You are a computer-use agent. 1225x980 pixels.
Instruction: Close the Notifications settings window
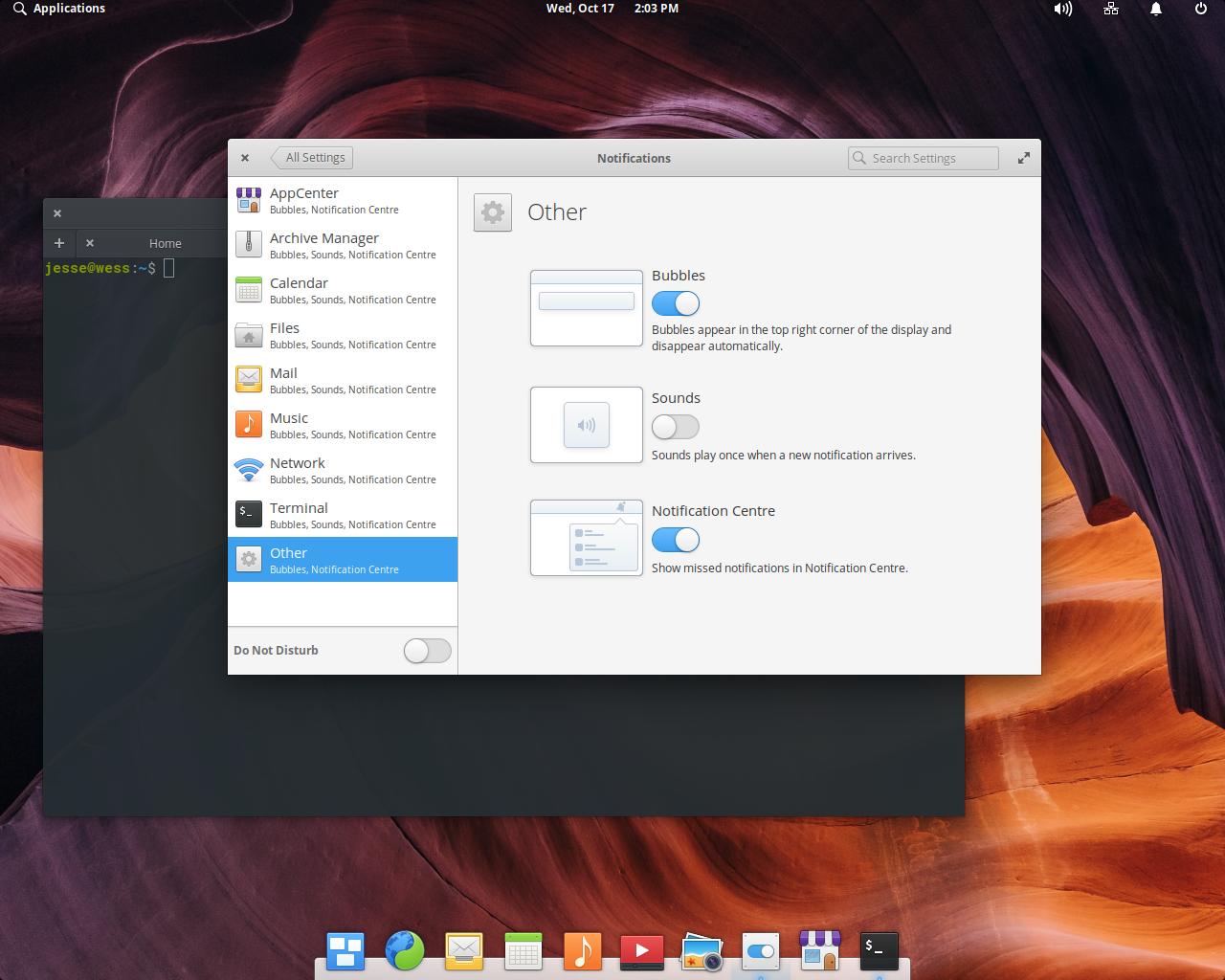pyautogui.click(x=245, y=158)
